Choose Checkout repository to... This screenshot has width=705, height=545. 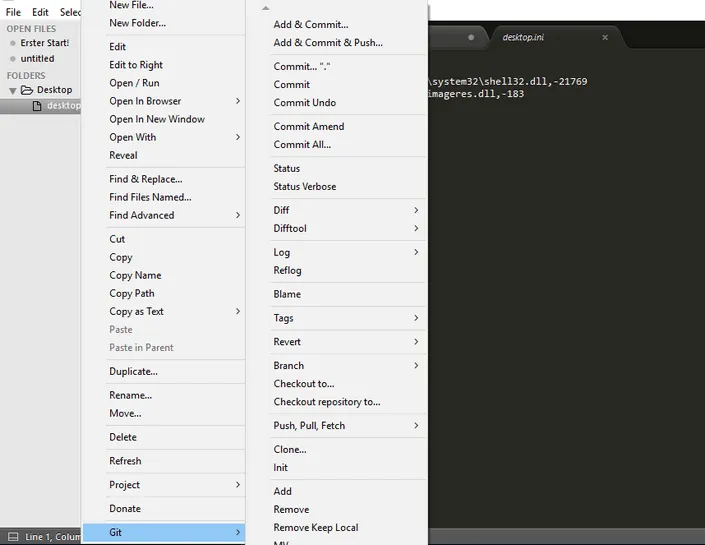tap(327, 402)
